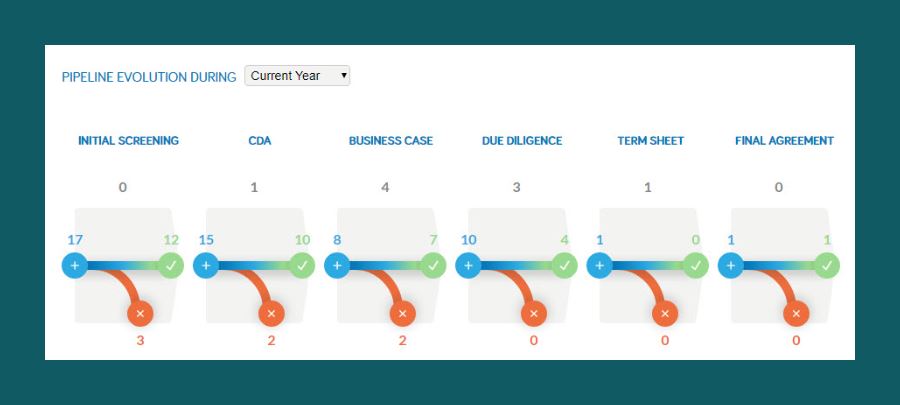Screen dimensions: 900x405
Task: Select the blue plus icon in the CDA stage
Action: pyautogui.click(x=205, y=266)
